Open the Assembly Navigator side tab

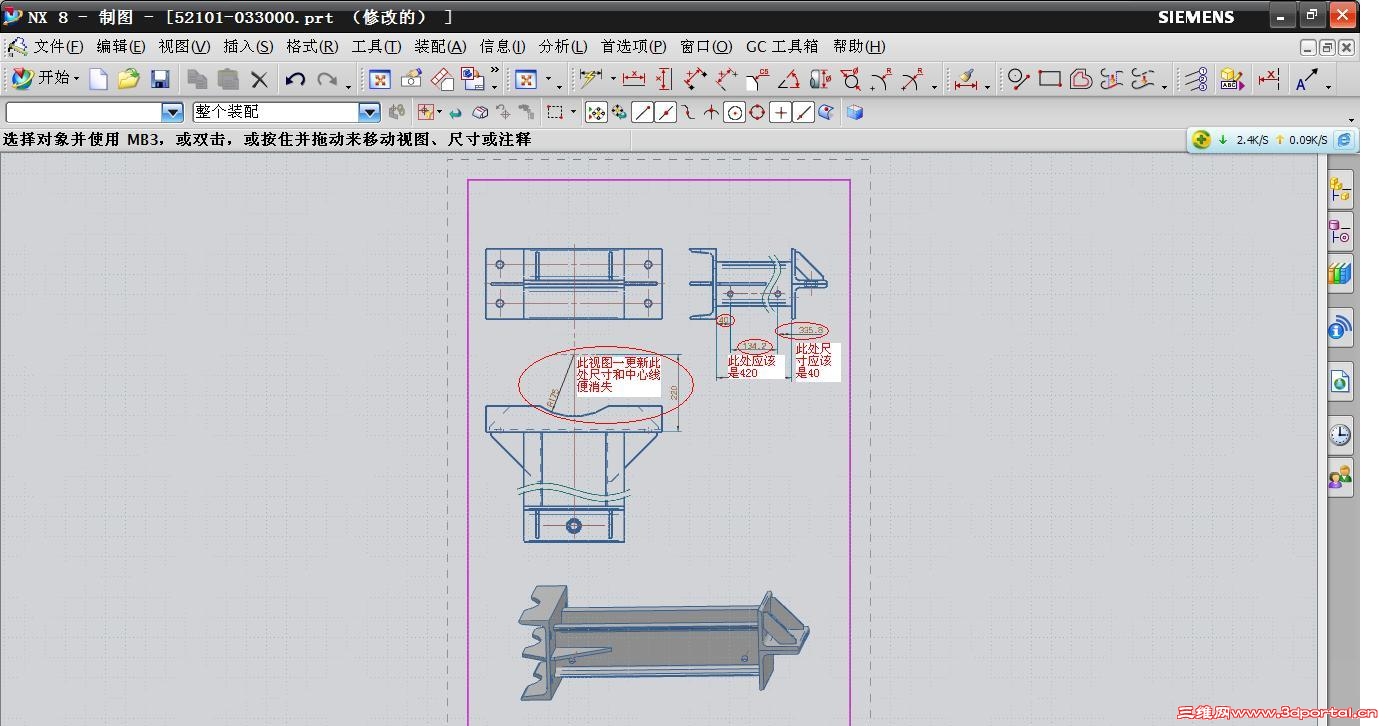pyautogui.click(x=1340, y=190)
